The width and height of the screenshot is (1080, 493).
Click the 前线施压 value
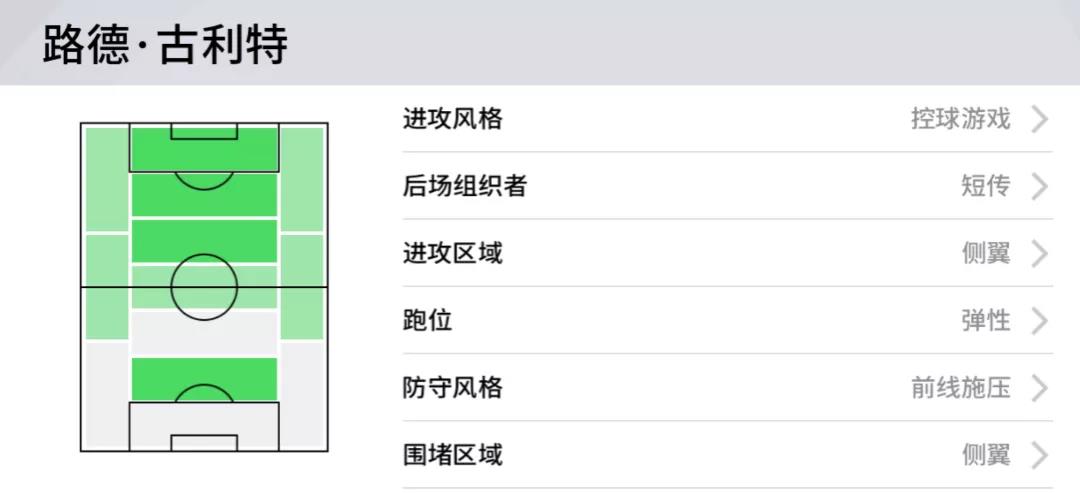pyautogui.click(x=961, y=388)
